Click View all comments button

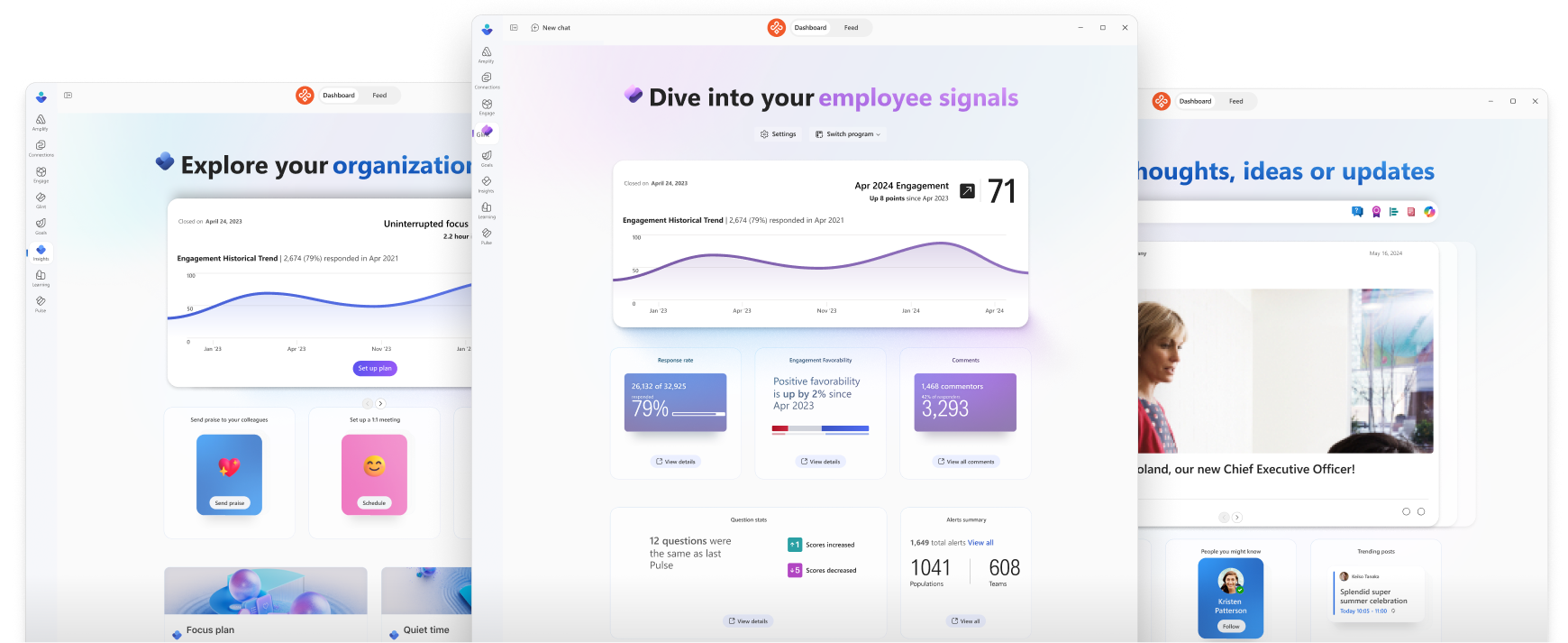[x=966, y=462]
